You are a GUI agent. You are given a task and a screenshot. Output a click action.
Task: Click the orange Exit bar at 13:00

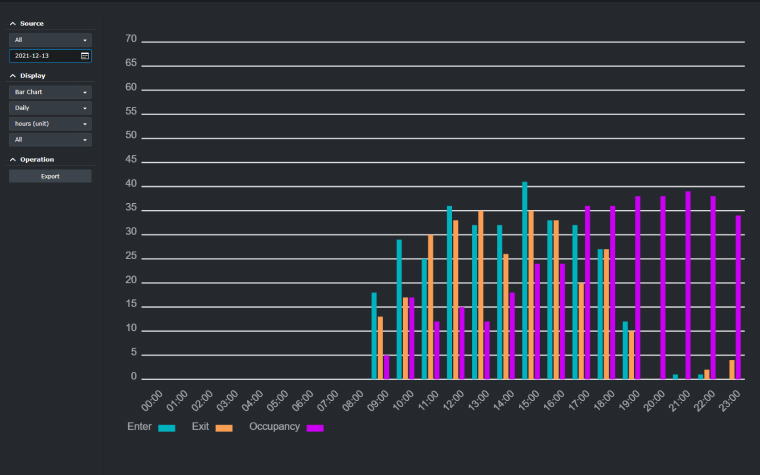click(481, 295)
